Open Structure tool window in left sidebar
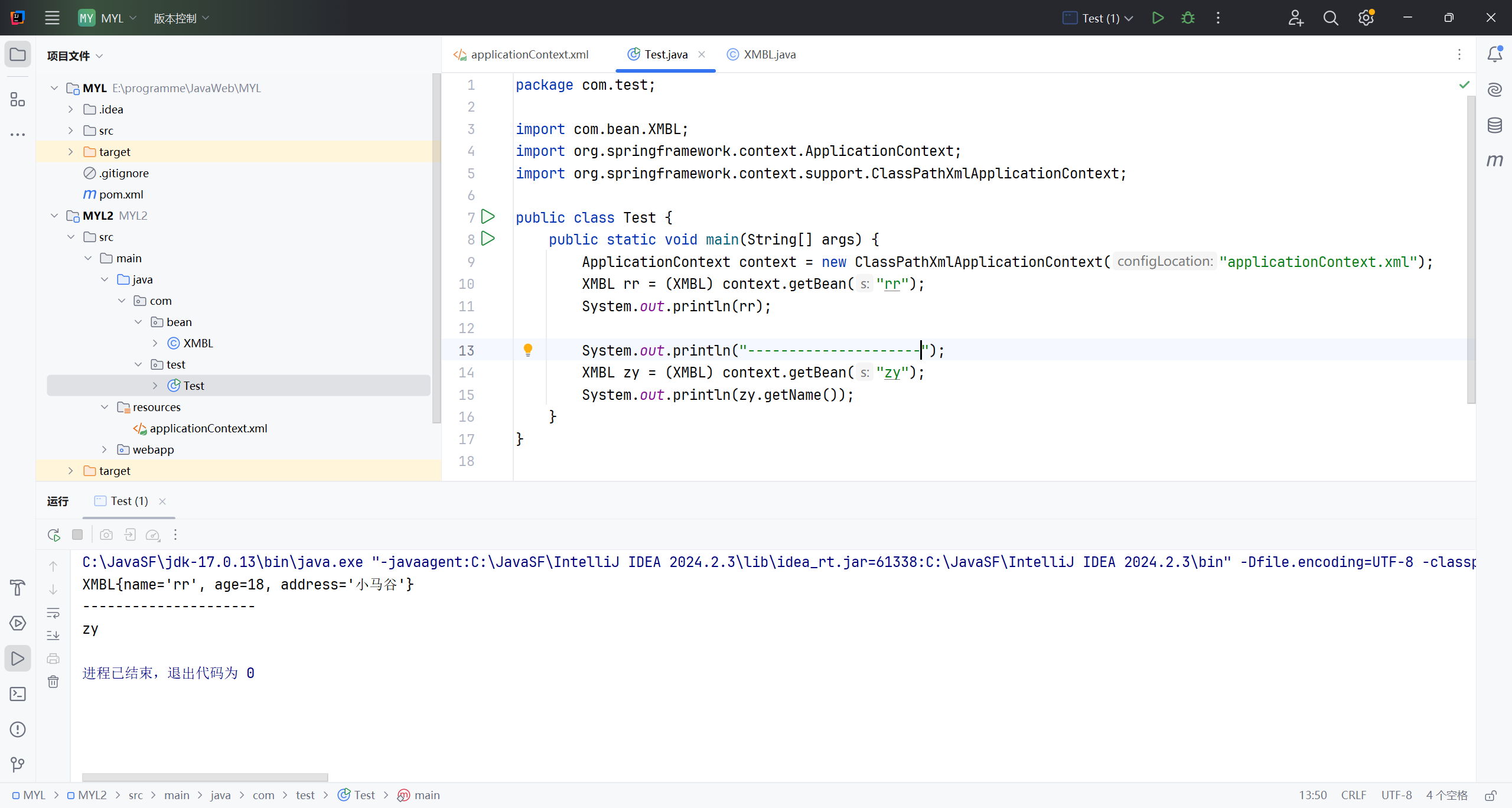Viewport: 1512px width, 808px height. [x=18, y=99]
